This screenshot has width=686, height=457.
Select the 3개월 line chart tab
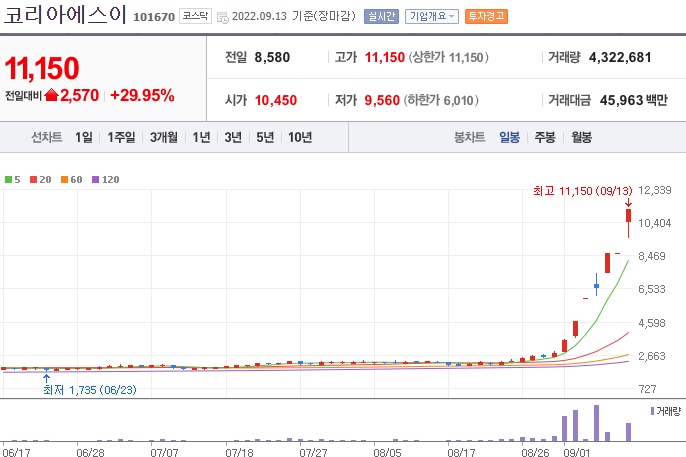tap(164, 137)
